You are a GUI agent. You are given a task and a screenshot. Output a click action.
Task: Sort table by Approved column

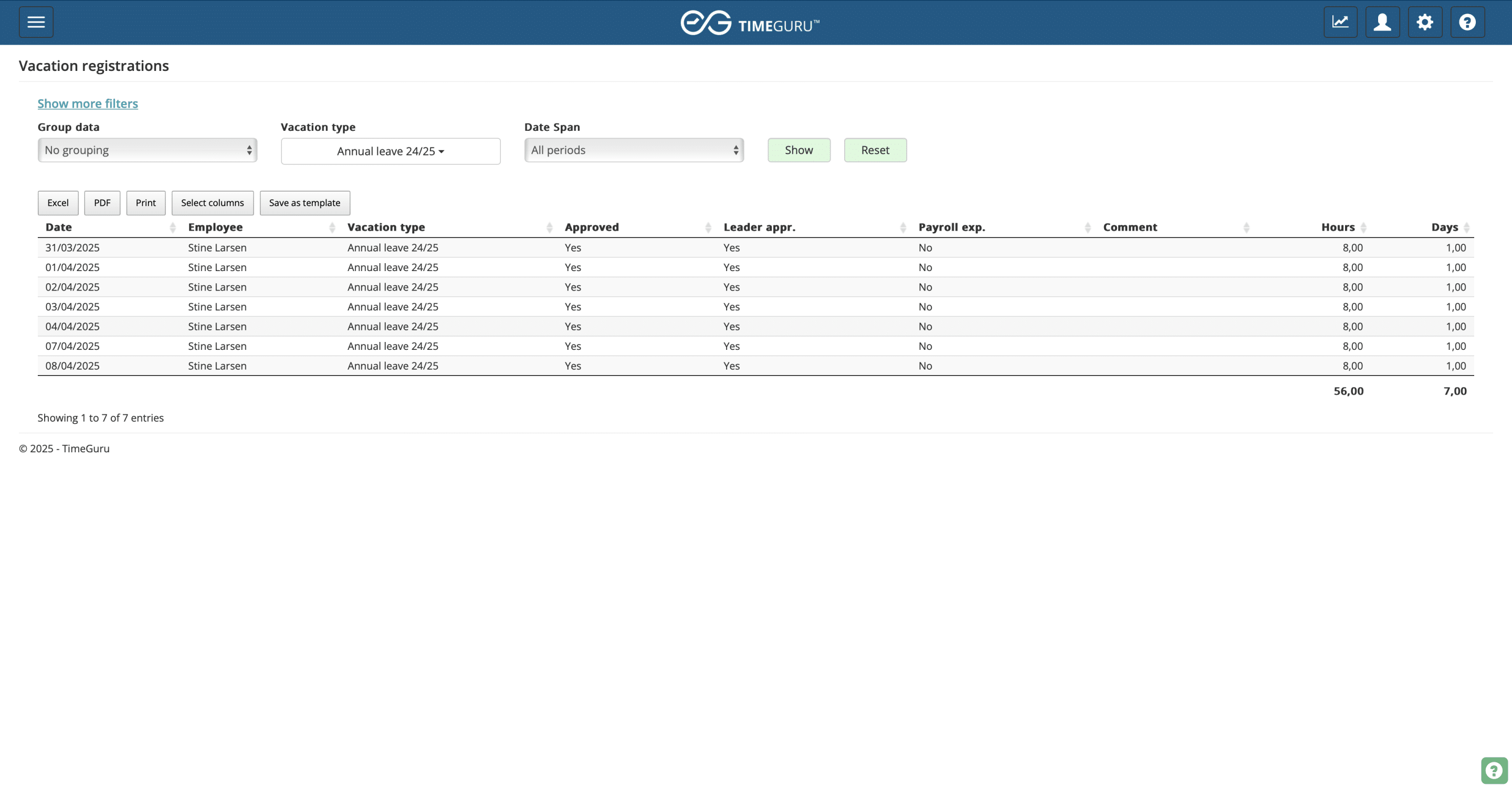[x=637, y=227]
